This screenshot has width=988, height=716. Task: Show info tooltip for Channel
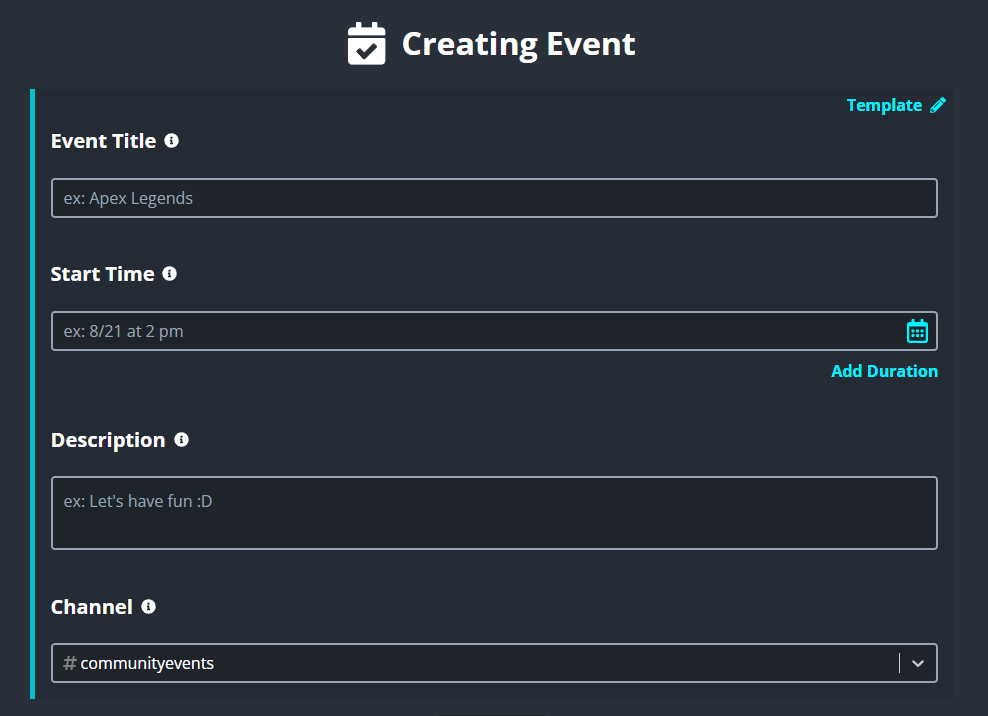[148, 606]
